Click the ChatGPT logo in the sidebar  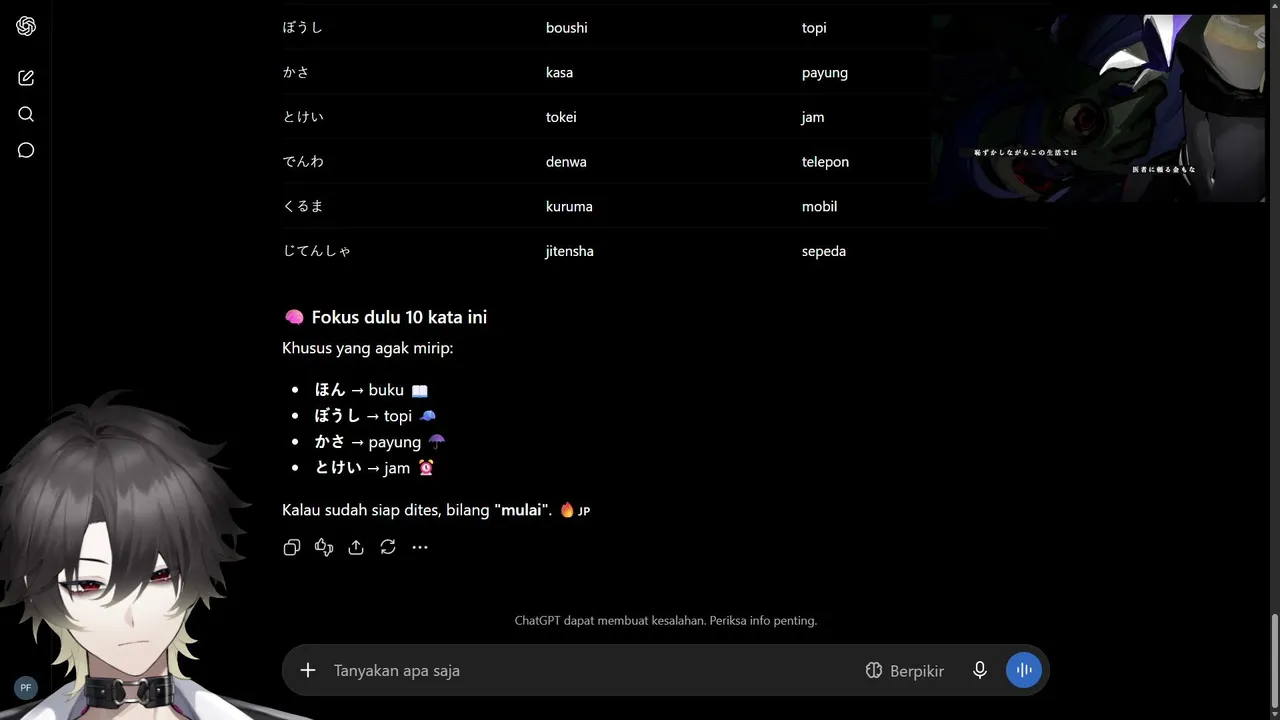click(26, 26)
